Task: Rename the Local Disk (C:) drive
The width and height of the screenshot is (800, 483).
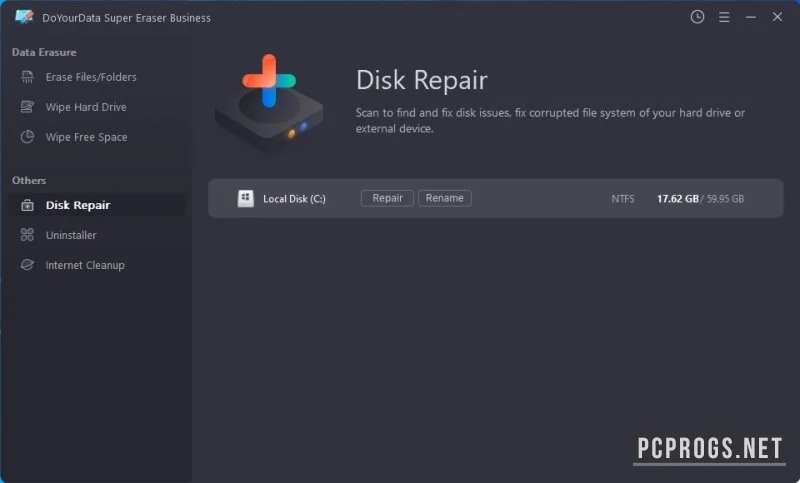Action: [444, 198]
